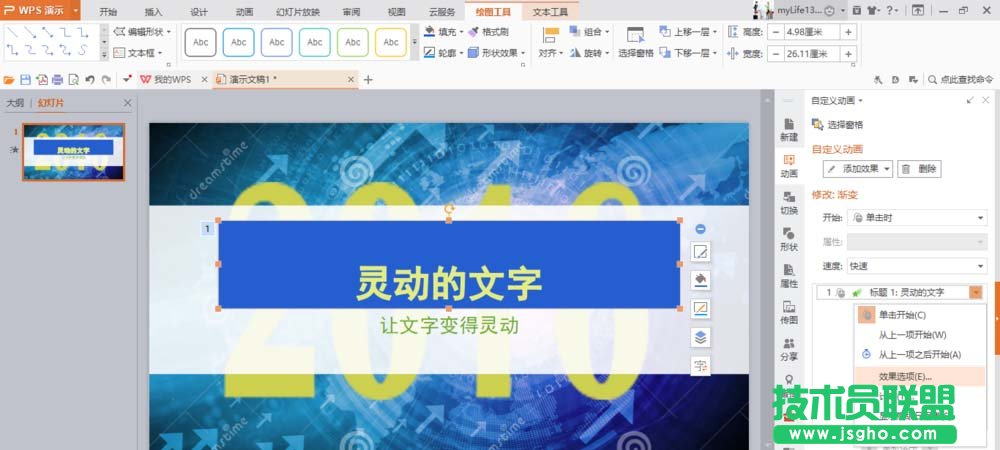Expand the Send Backward (下移一层) dropdown
The width and height of the screenshot is (1000, 450).
pos(714,53)
